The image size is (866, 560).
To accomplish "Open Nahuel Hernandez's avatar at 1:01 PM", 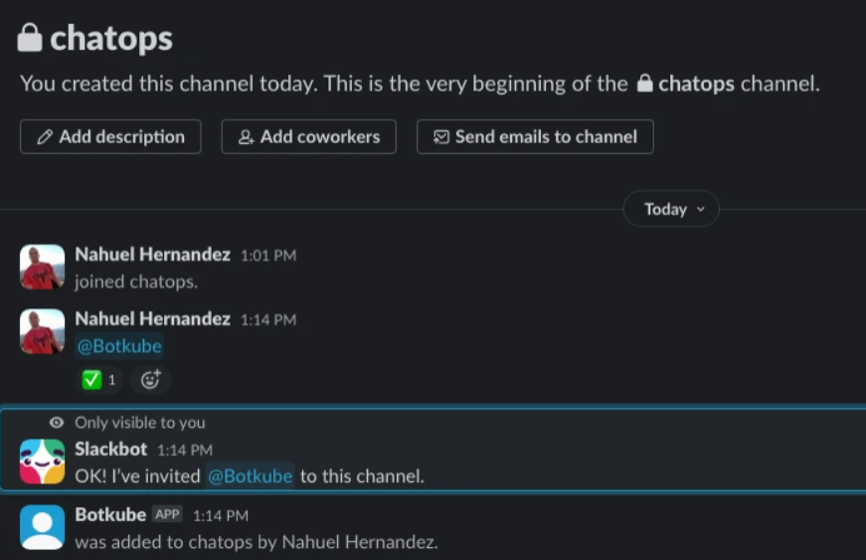I will (42, 267).
